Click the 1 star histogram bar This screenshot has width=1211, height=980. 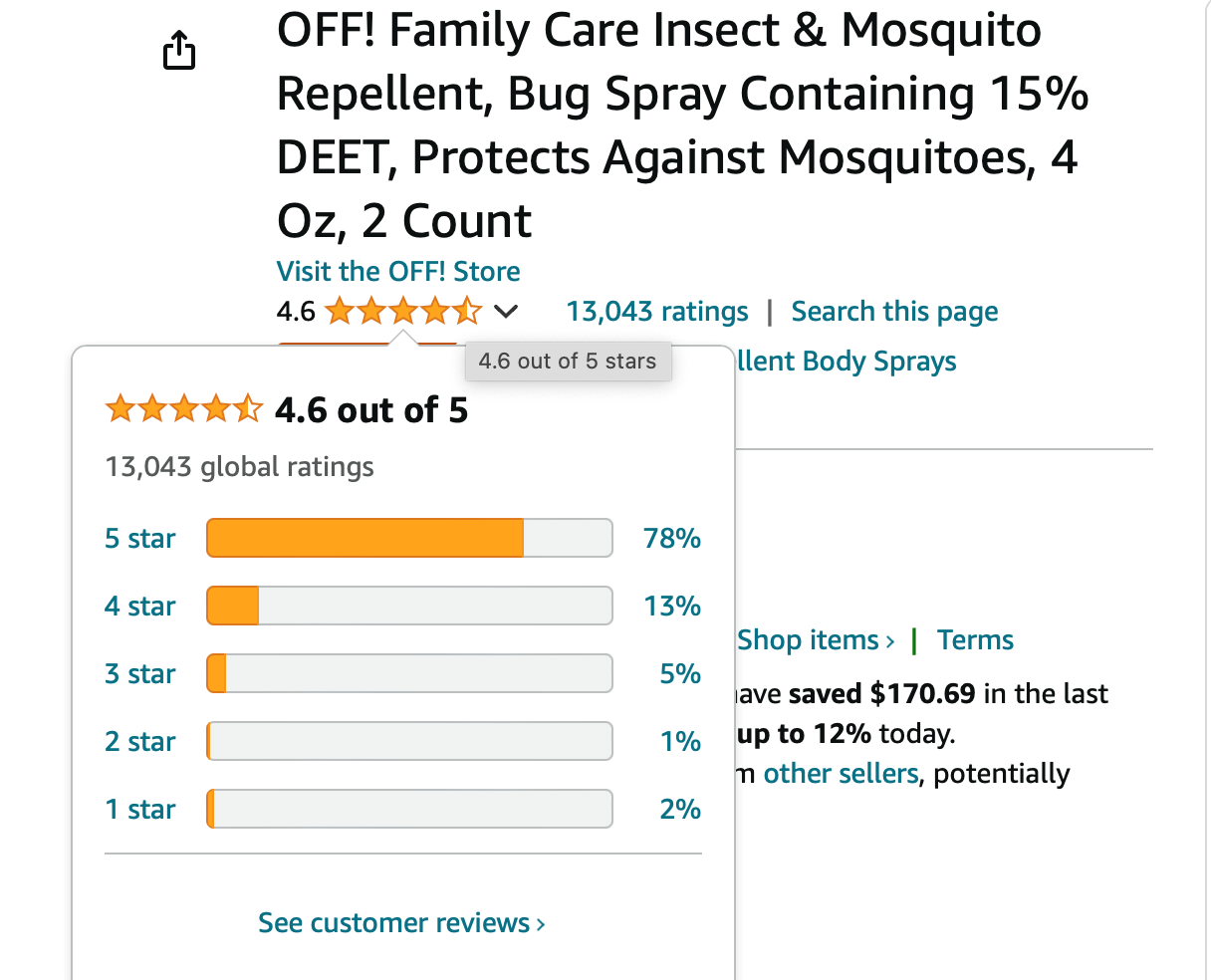pos(409,809)
